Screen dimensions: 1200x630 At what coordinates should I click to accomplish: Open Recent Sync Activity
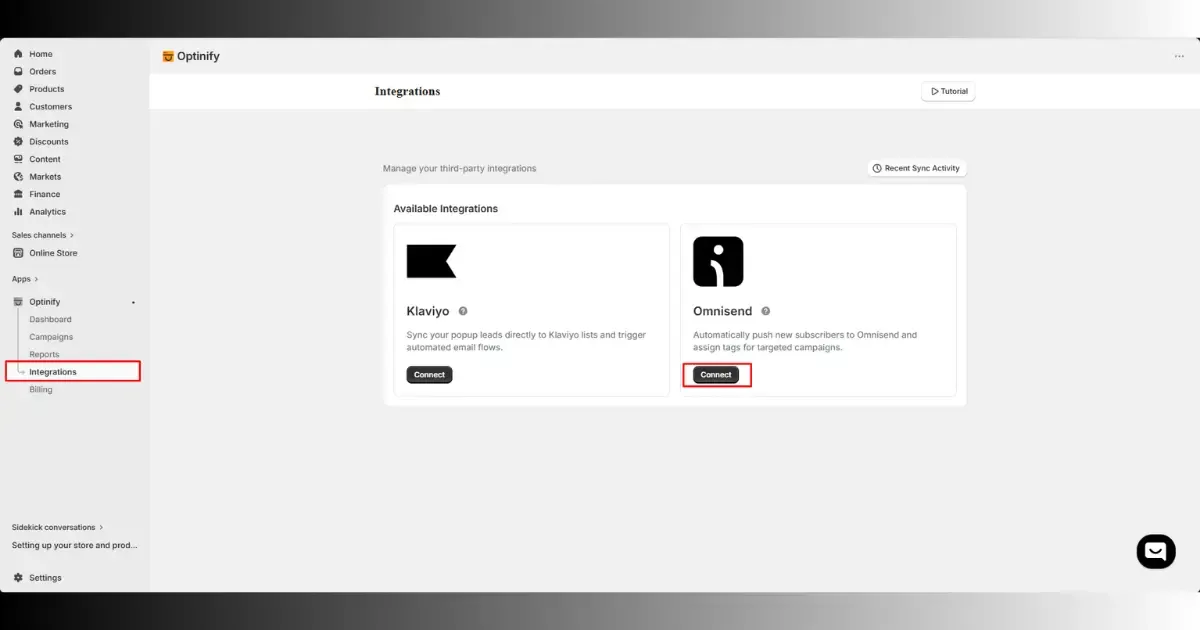(916, 168)
